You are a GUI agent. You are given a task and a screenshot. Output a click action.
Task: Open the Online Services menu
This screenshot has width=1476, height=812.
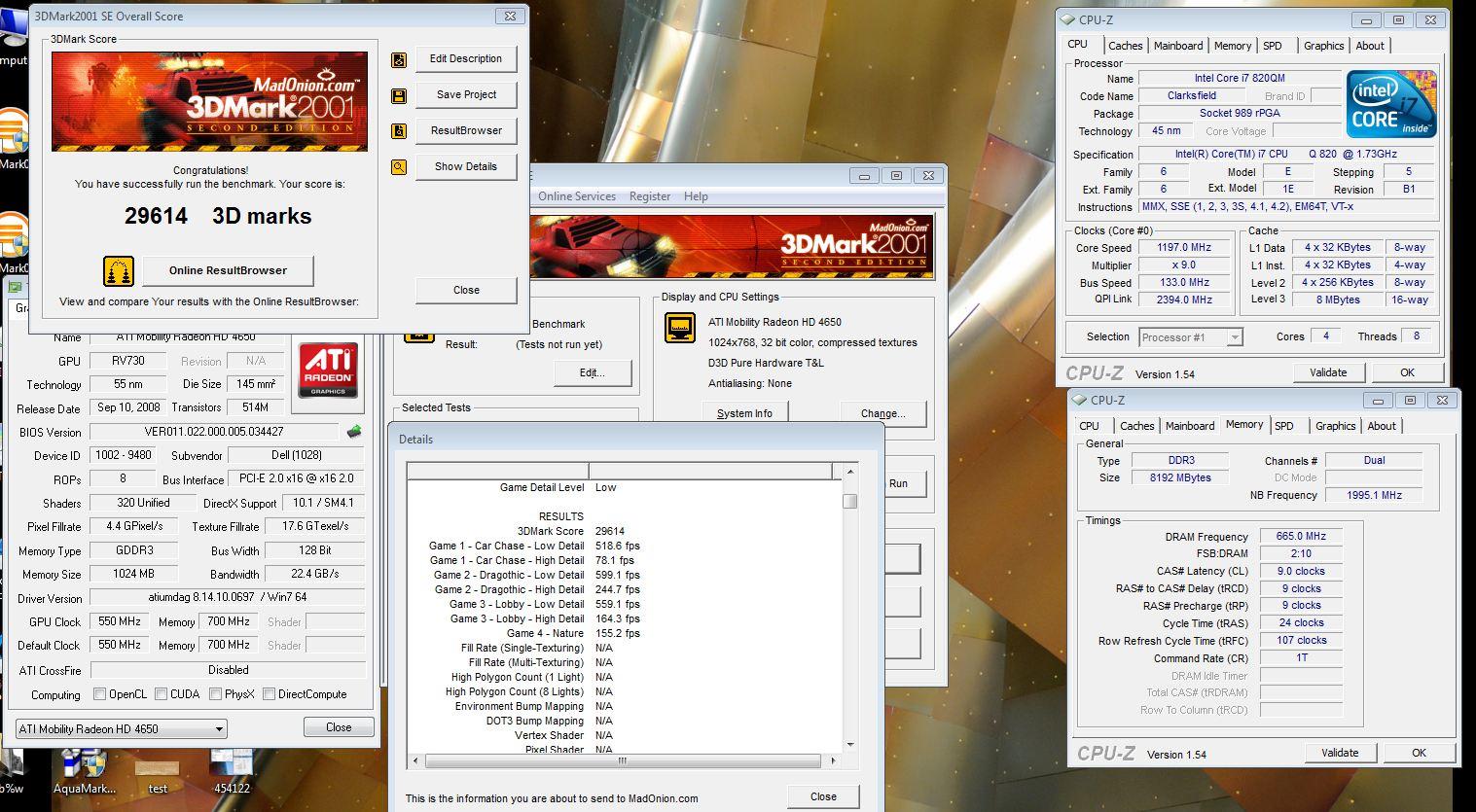click(x=576, y=196)
